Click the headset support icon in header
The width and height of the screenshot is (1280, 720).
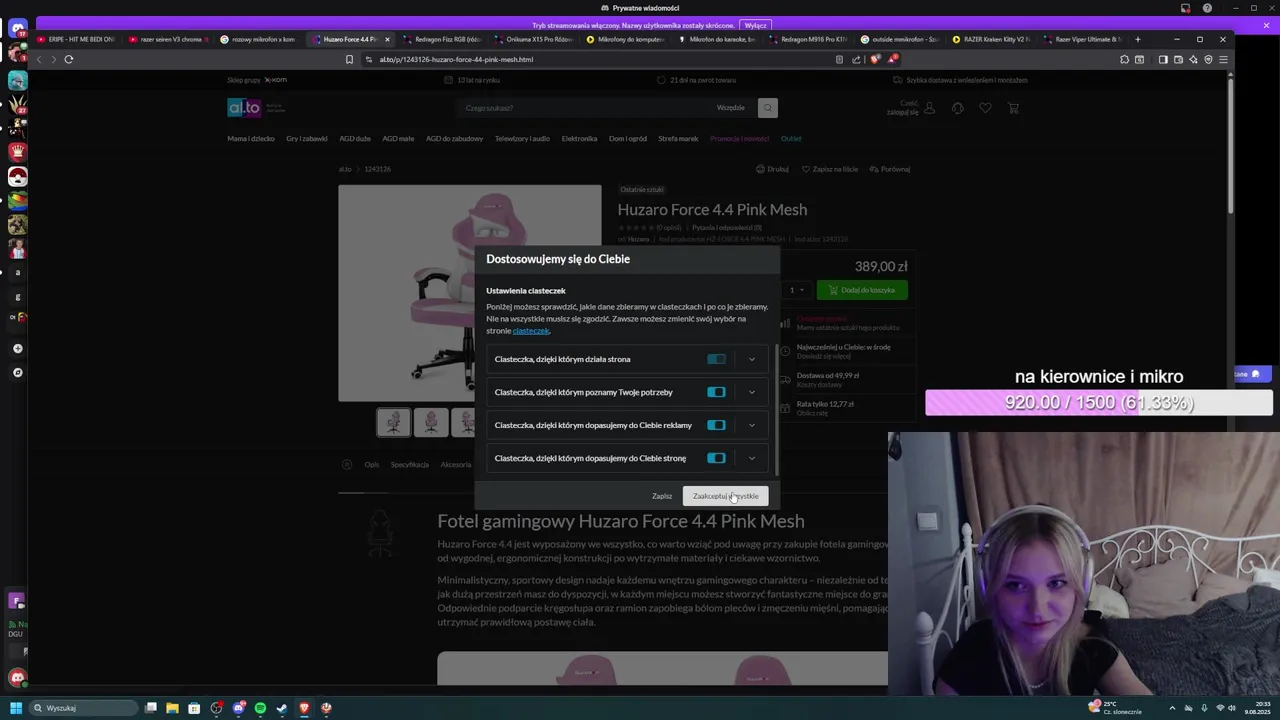coord(957,108)
